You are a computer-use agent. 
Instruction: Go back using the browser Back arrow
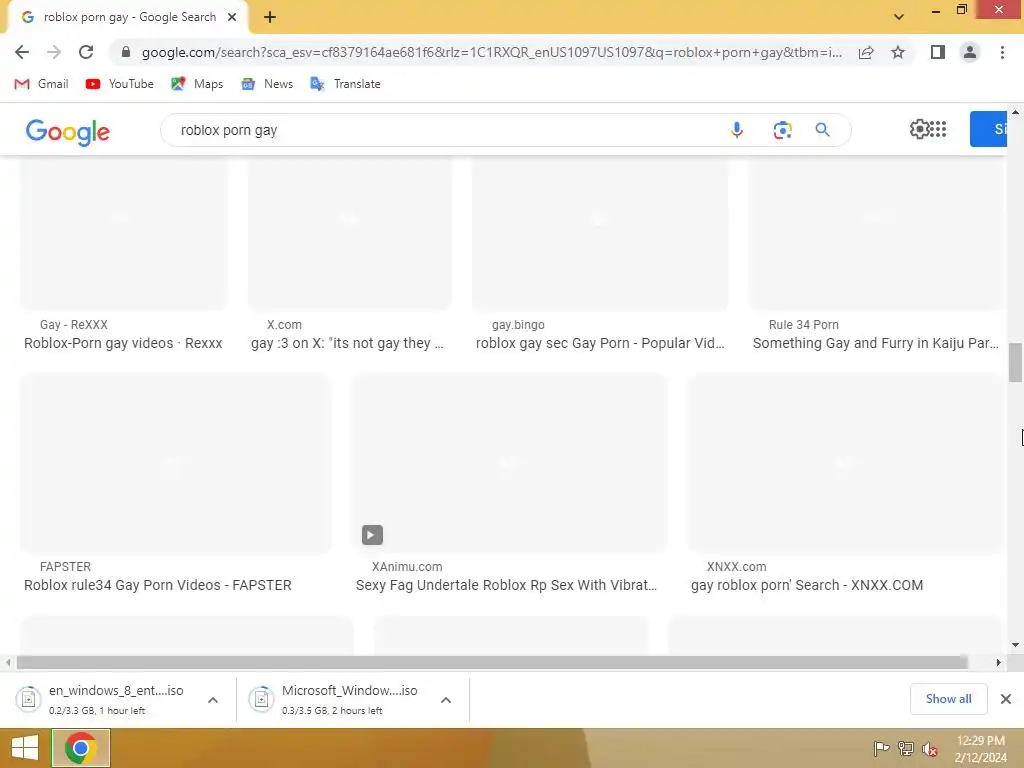[22, 52]
